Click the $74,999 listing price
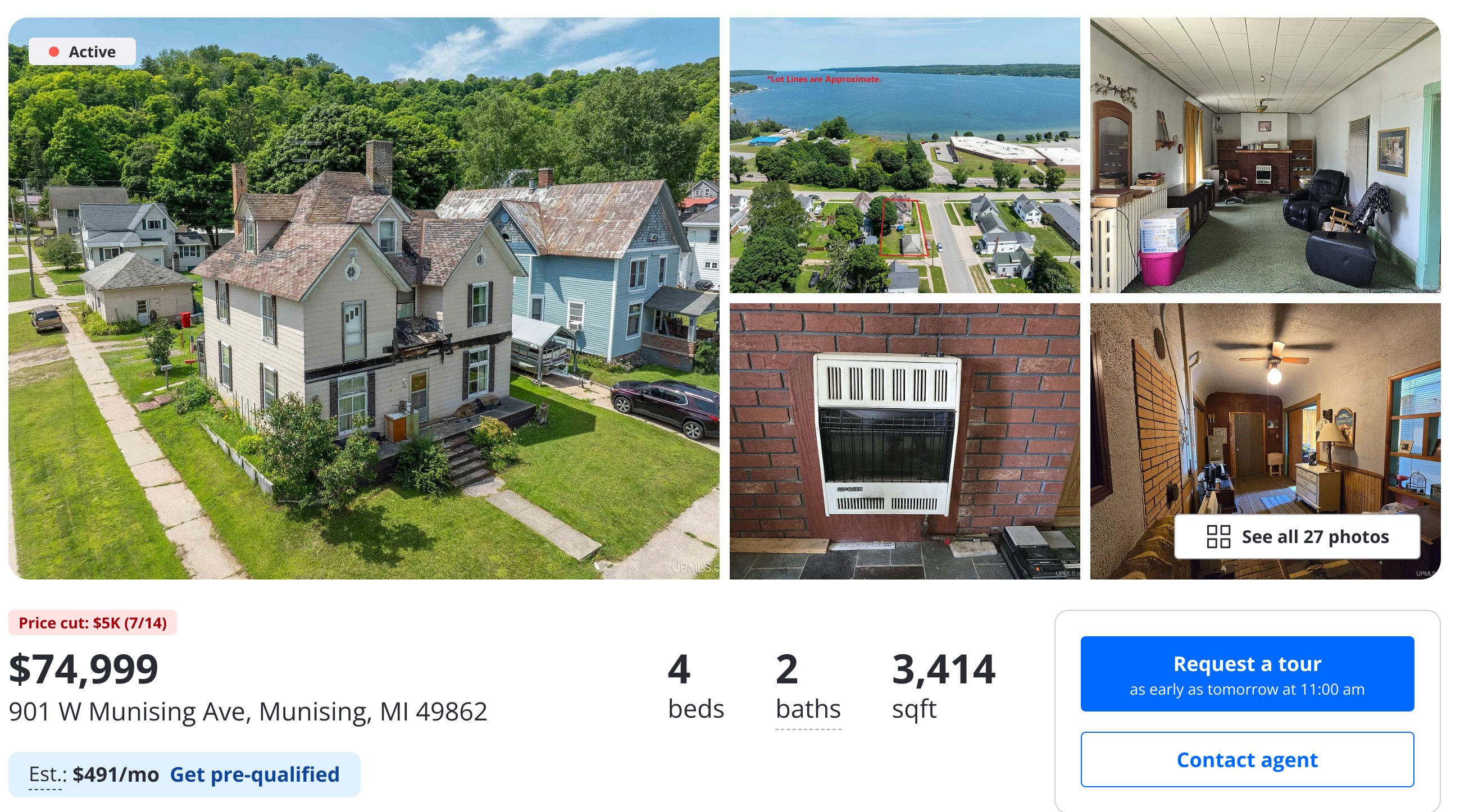1460x812 pixels. click(83, 669)
